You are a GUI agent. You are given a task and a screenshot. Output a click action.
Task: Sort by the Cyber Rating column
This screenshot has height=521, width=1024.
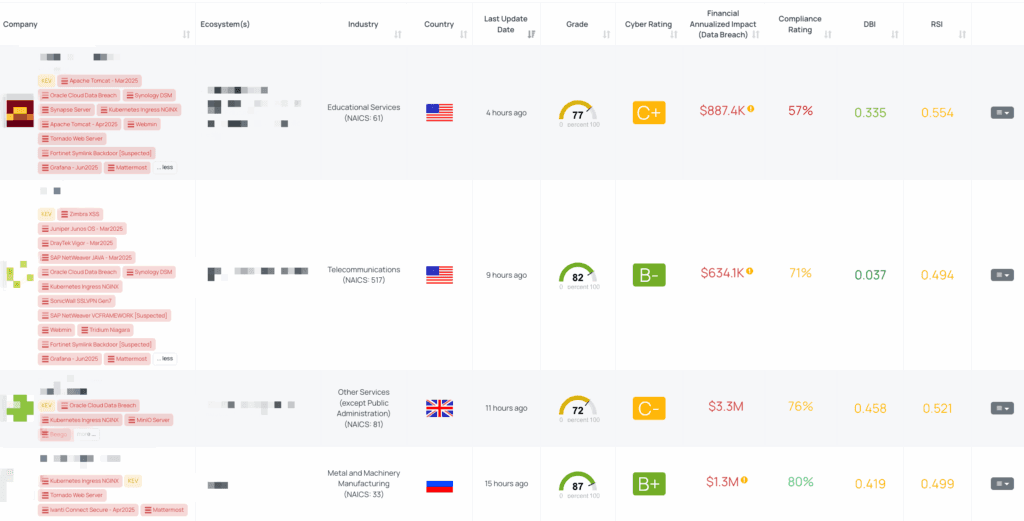coord(683,35)
